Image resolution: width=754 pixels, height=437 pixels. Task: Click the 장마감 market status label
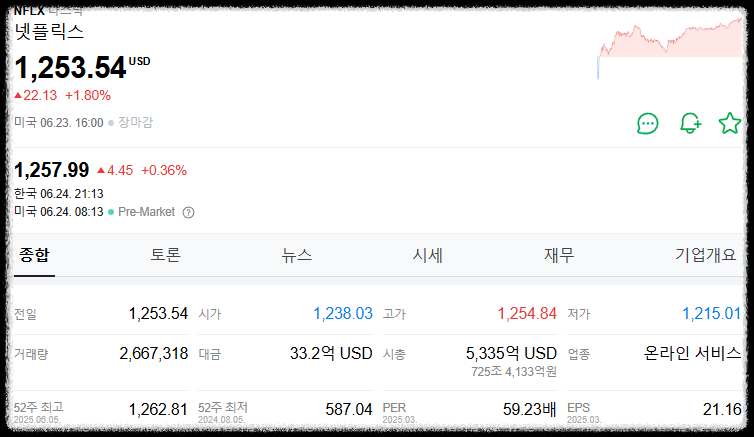(135, 123)
